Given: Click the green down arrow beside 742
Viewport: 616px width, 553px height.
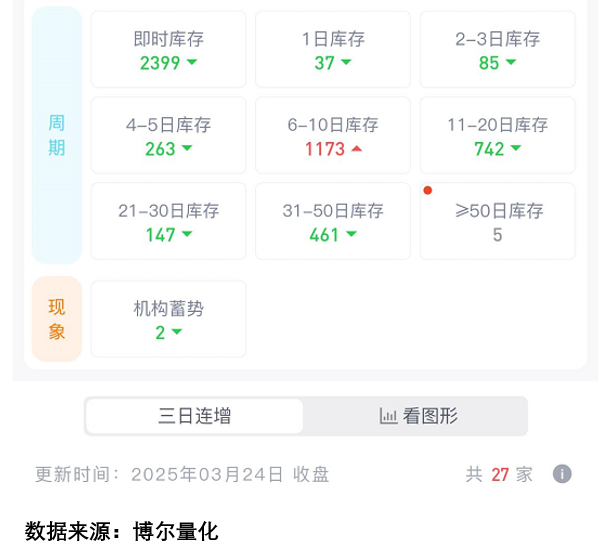Looking at the screenshot, I should (515, 148).
